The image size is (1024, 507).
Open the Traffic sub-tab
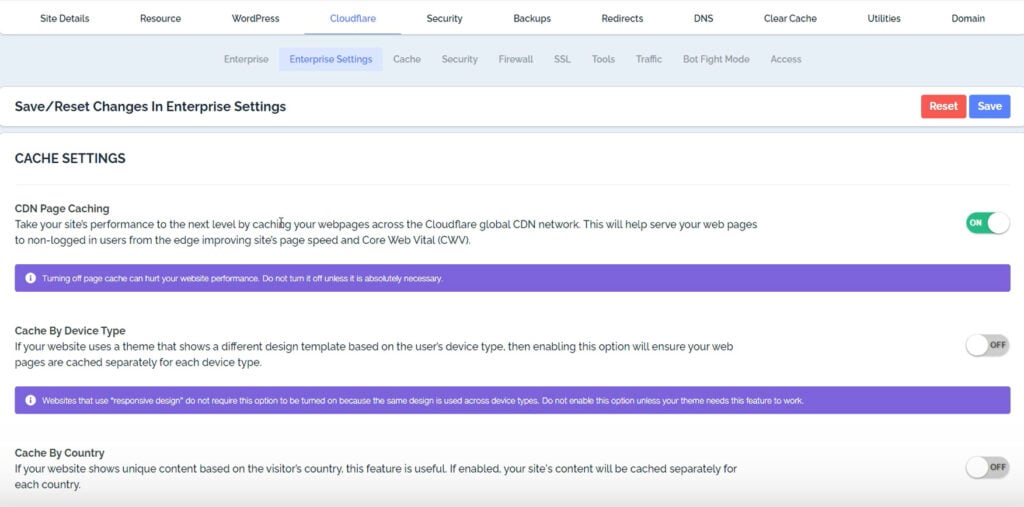coord(649,59)
